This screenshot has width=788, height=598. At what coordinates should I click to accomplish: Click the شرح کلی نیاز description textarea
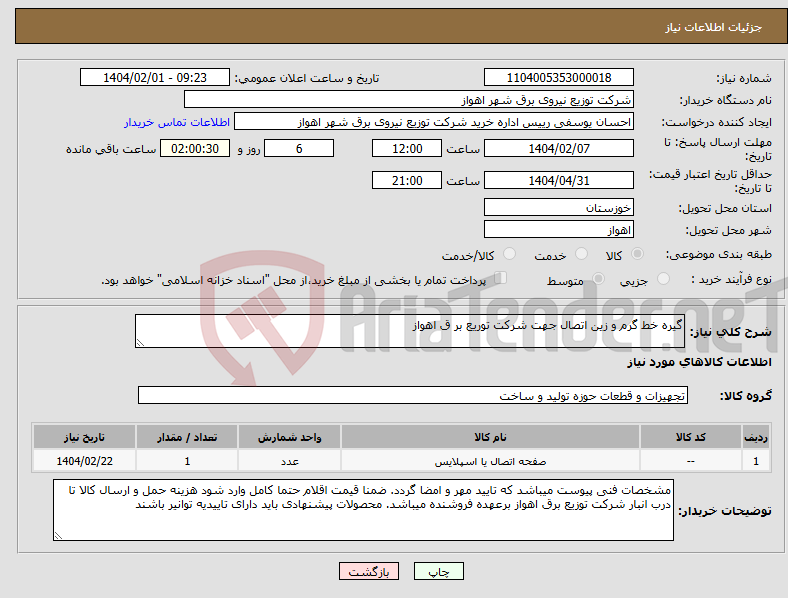[410, 331]
